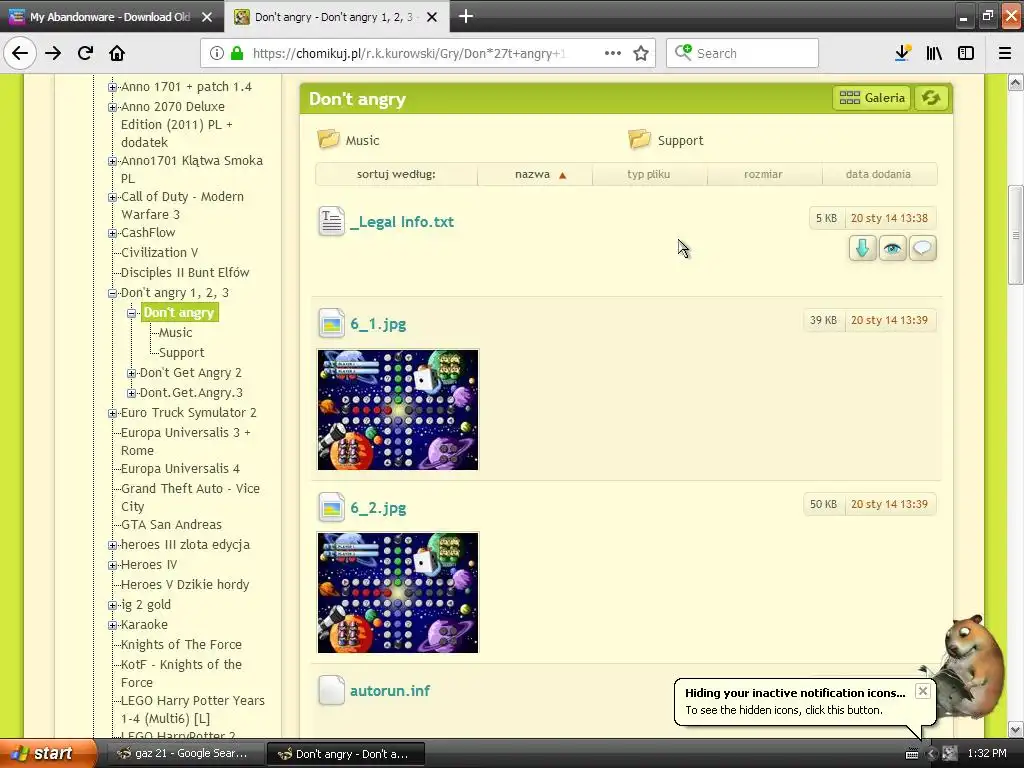Open the Library bookshelf icon
This screenshot has width=1024, height=768.
tap(934, 53)
